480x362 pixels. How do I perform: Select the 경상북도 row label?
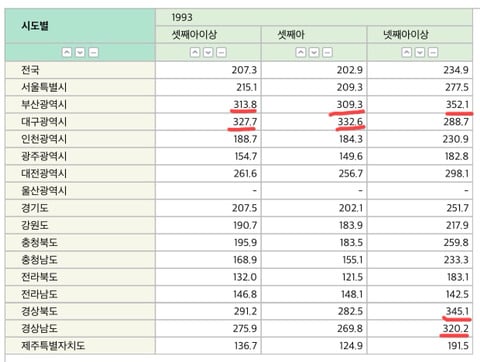click(x=39, y=311)
